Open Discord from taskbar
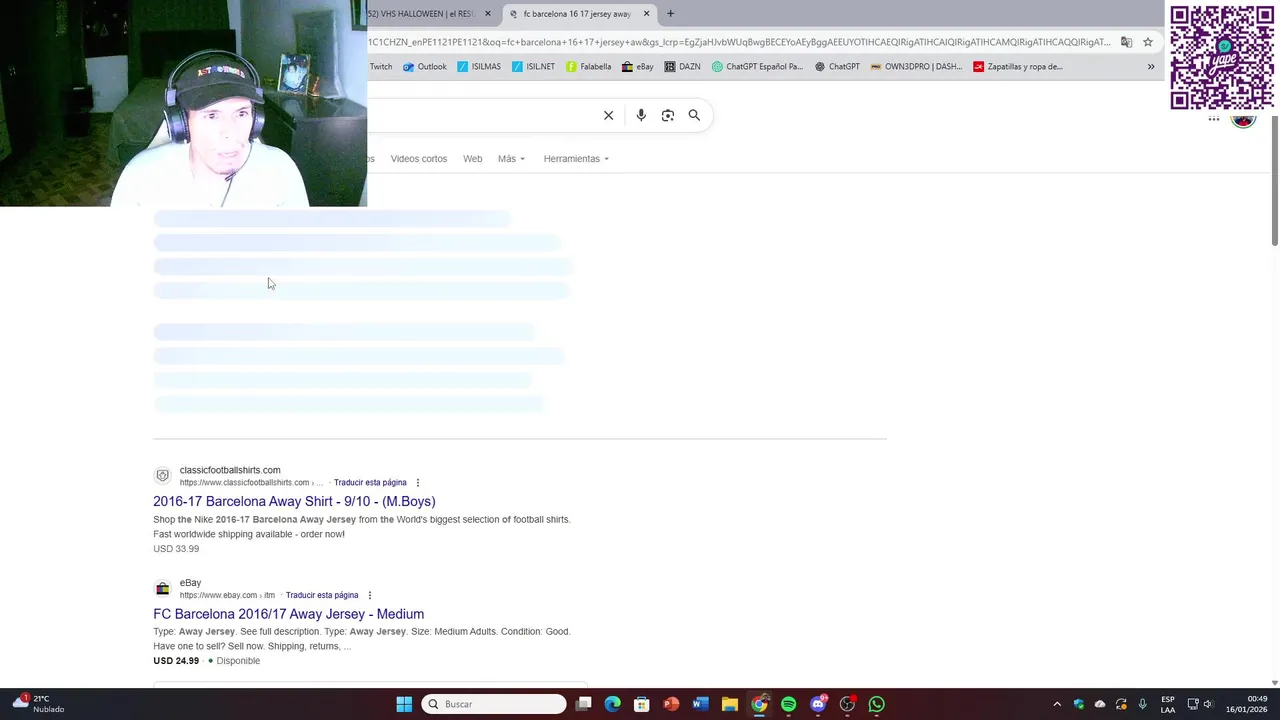This screenshot has width=1280, height=720. tap(818, 704)
